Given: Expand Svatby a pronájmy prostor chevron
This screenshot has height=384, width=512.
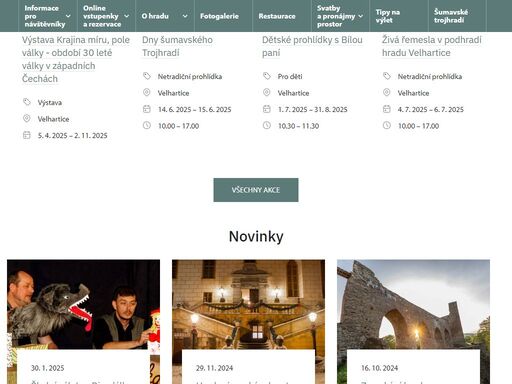Looking at the screenshot, I should click(361, 16).
